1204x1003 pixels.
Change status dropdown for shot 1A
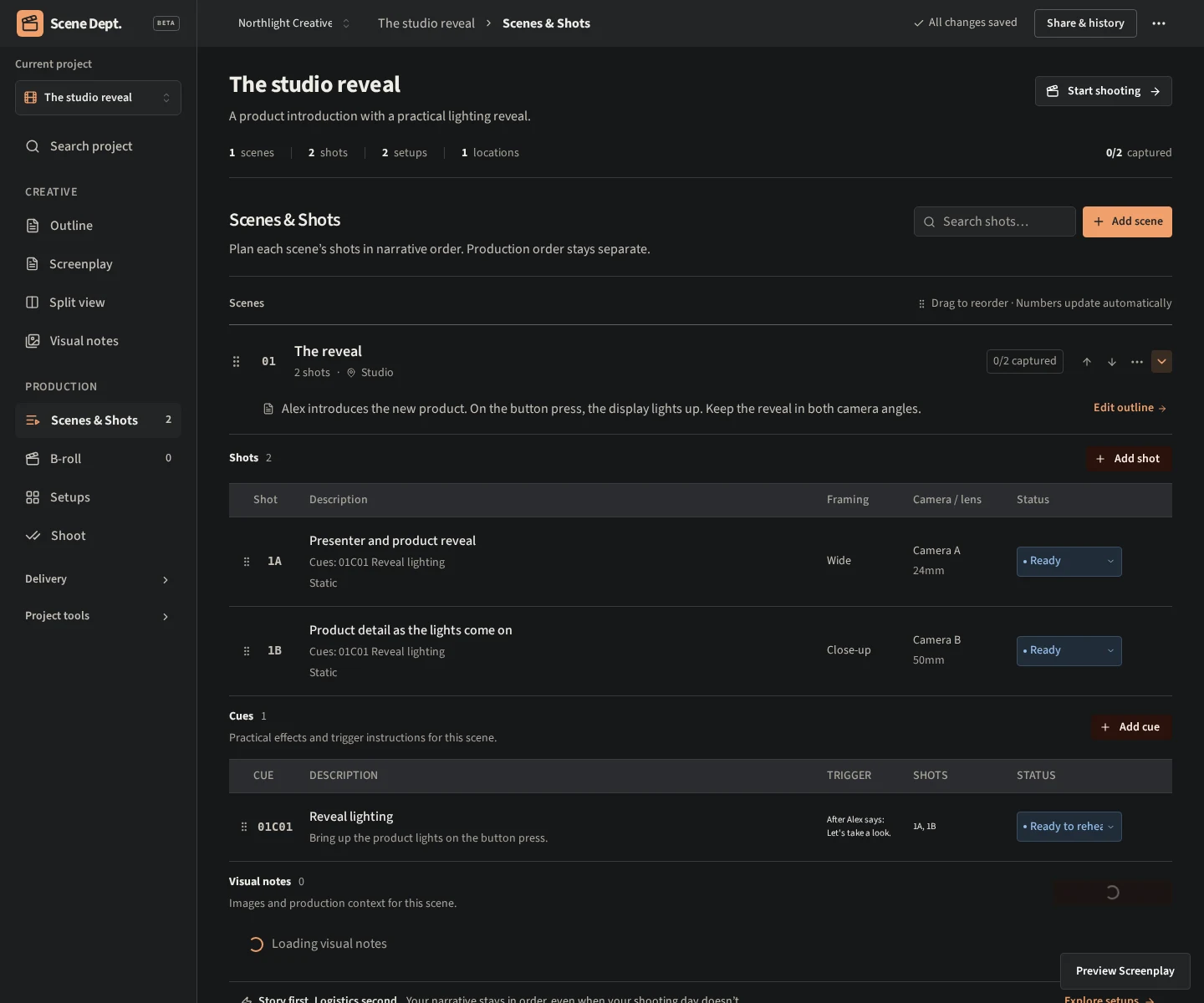point(1069,562)
